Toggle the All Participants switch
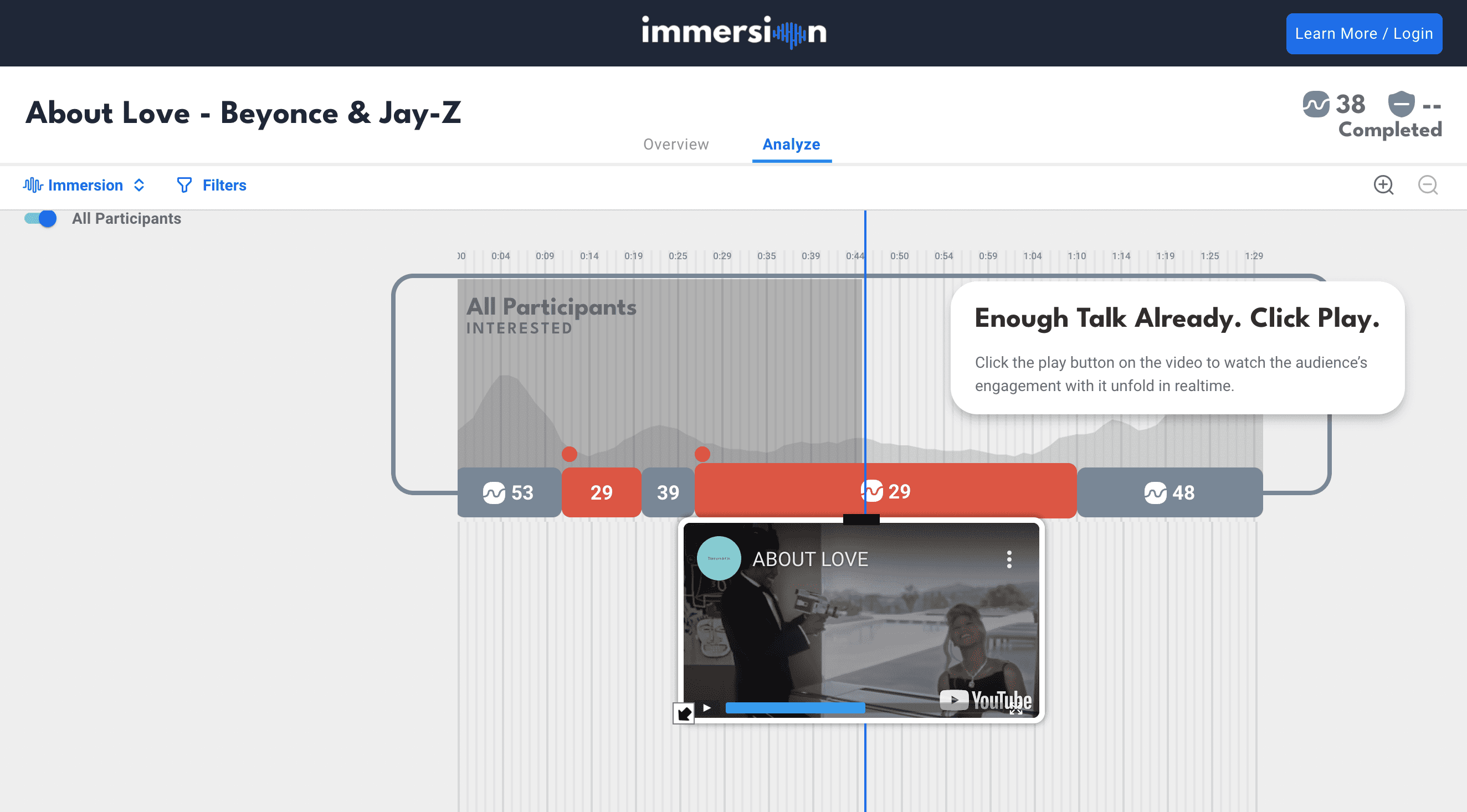 click(40, 218)
